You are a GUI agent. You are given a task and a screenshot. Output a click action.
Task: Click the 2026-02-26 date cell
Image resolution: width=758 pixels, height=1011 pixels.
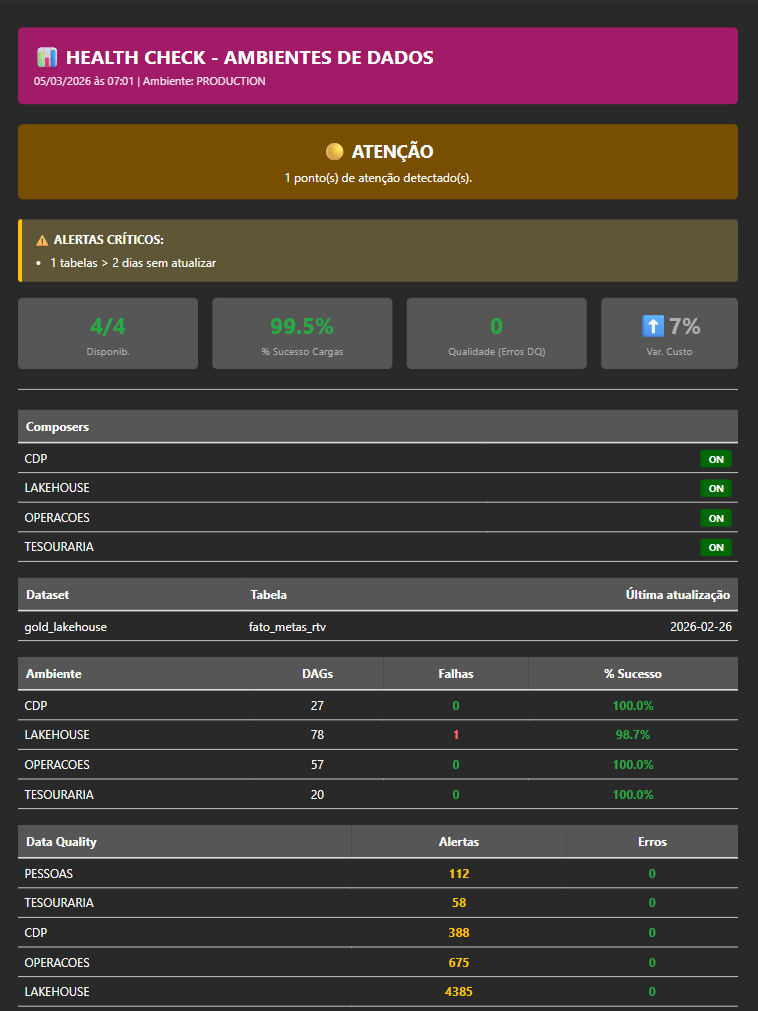(701, 627)
